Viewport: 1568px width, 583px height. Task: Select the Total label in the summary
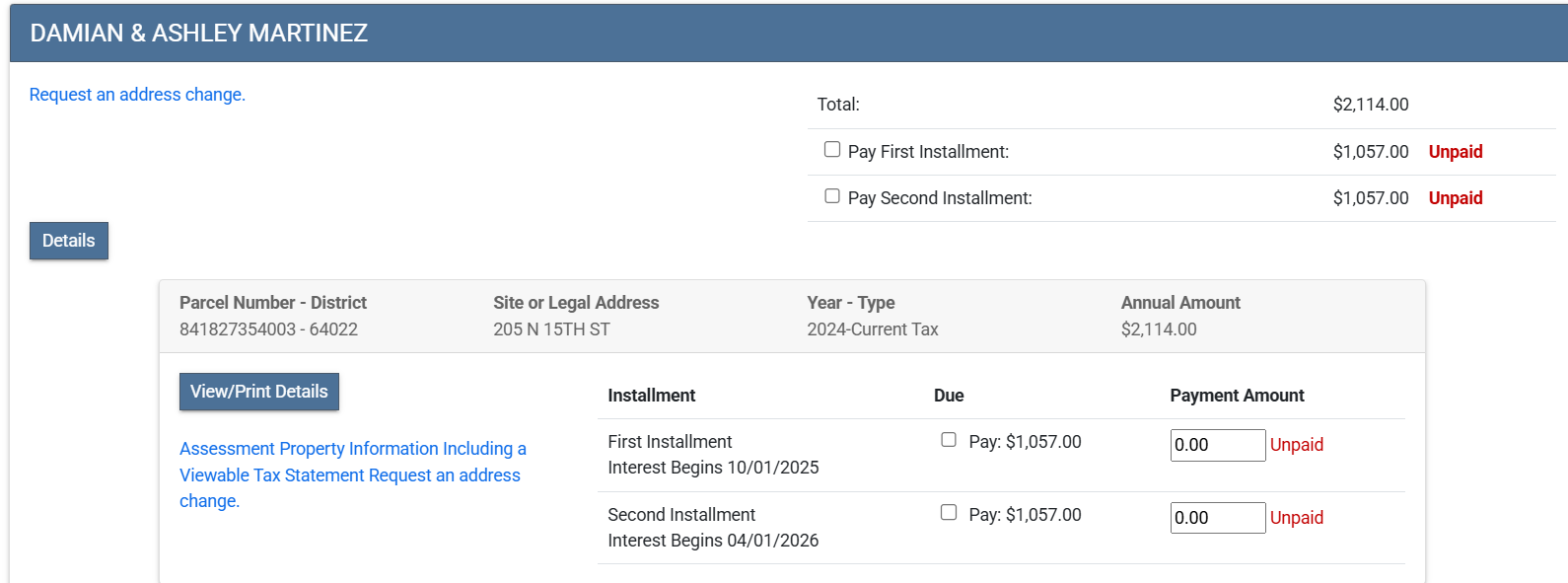coord(838,105)
